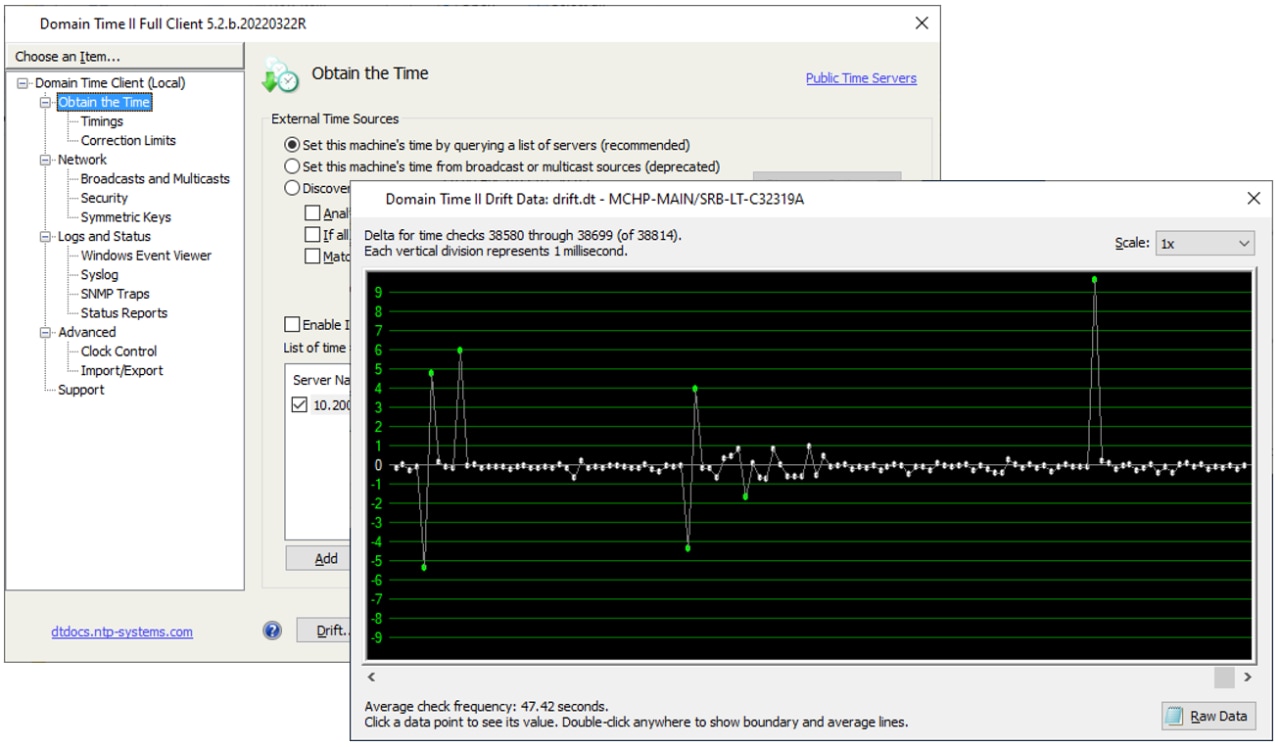Choose the Discover time sources radio button
1280x747 pixels.
(292, 187)
